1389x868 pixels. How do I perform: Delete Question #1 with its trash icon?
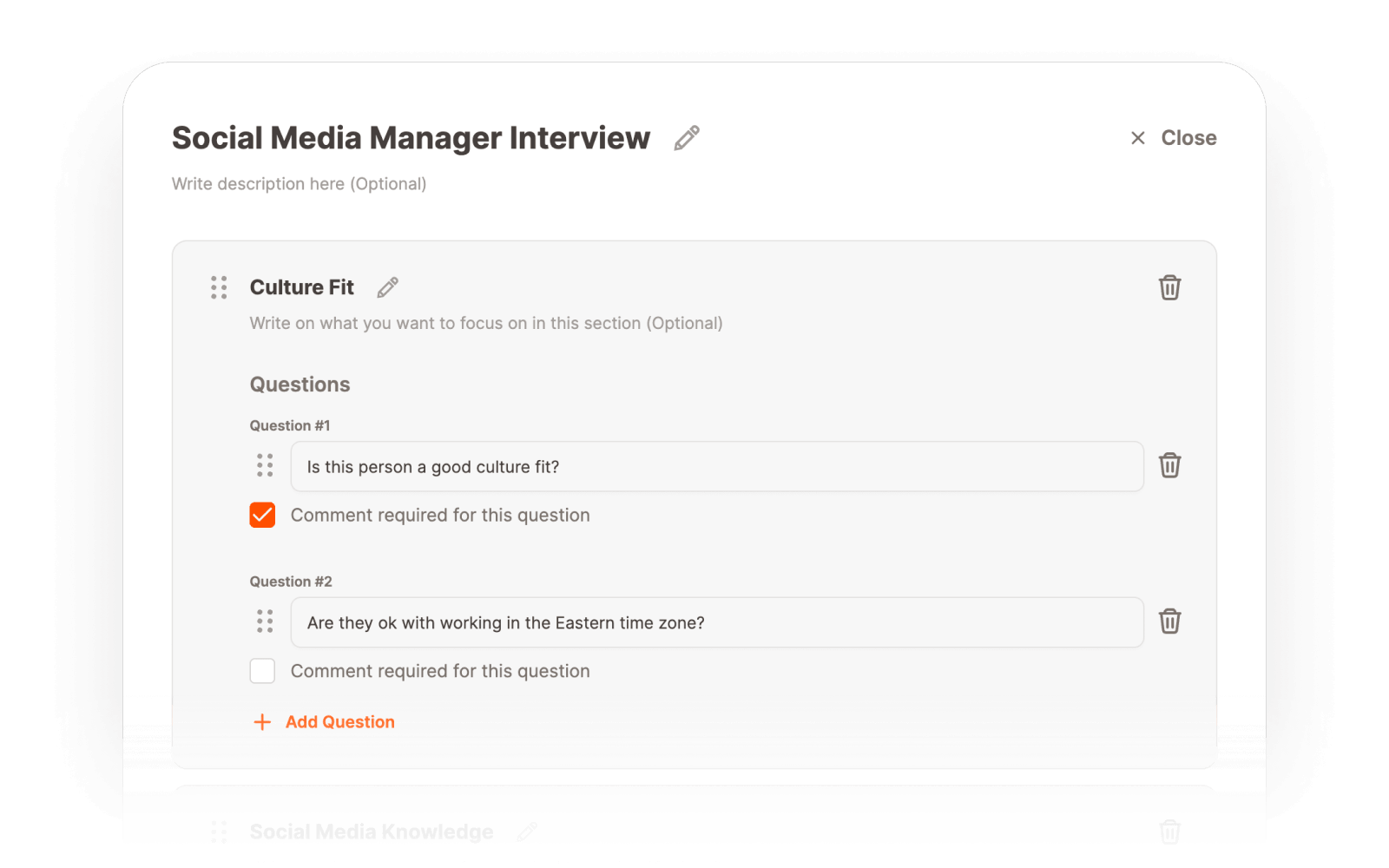coord(1169,465)
